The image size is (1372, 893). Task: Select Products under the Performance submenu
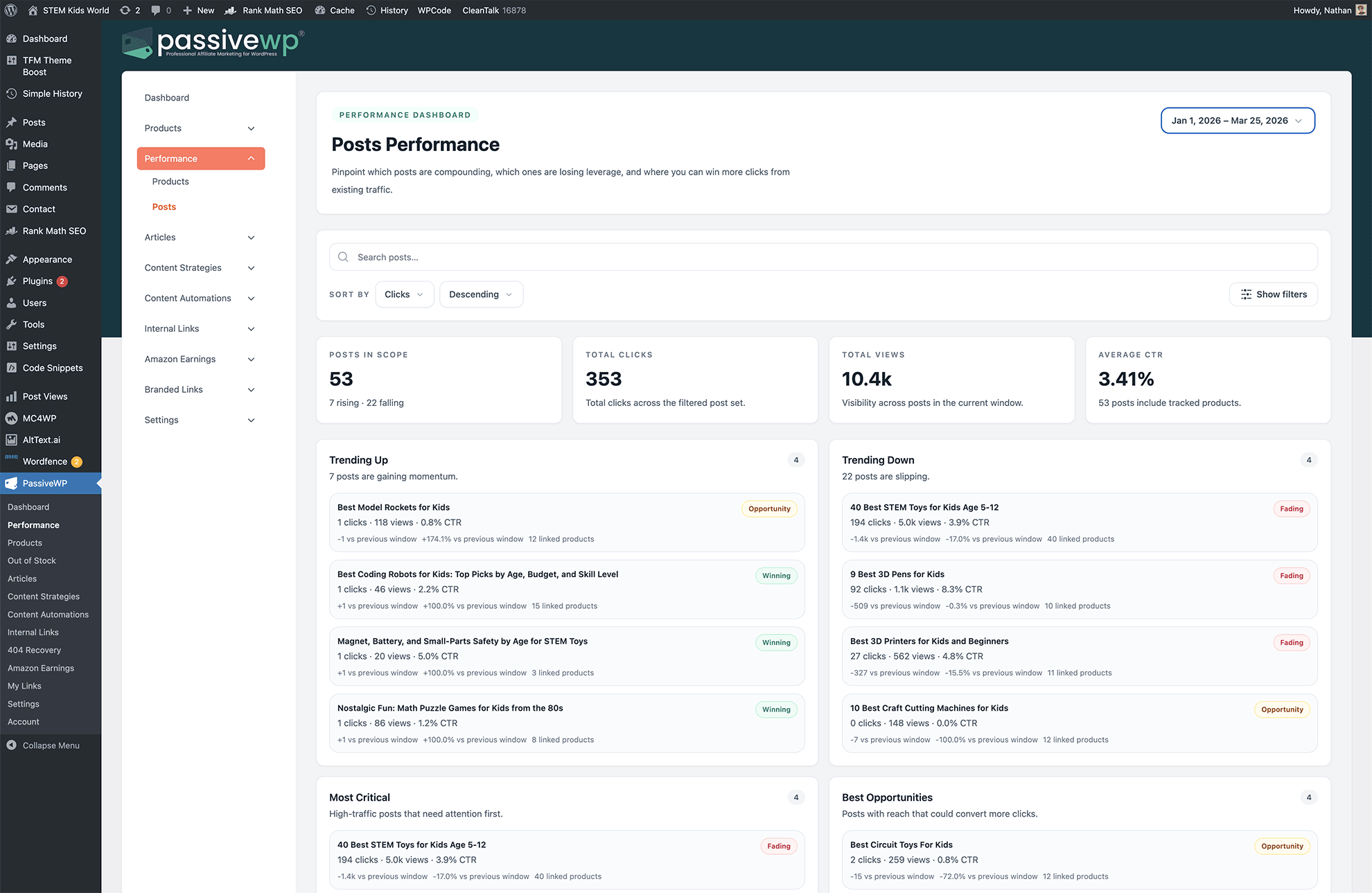click(x=170, y=182)
